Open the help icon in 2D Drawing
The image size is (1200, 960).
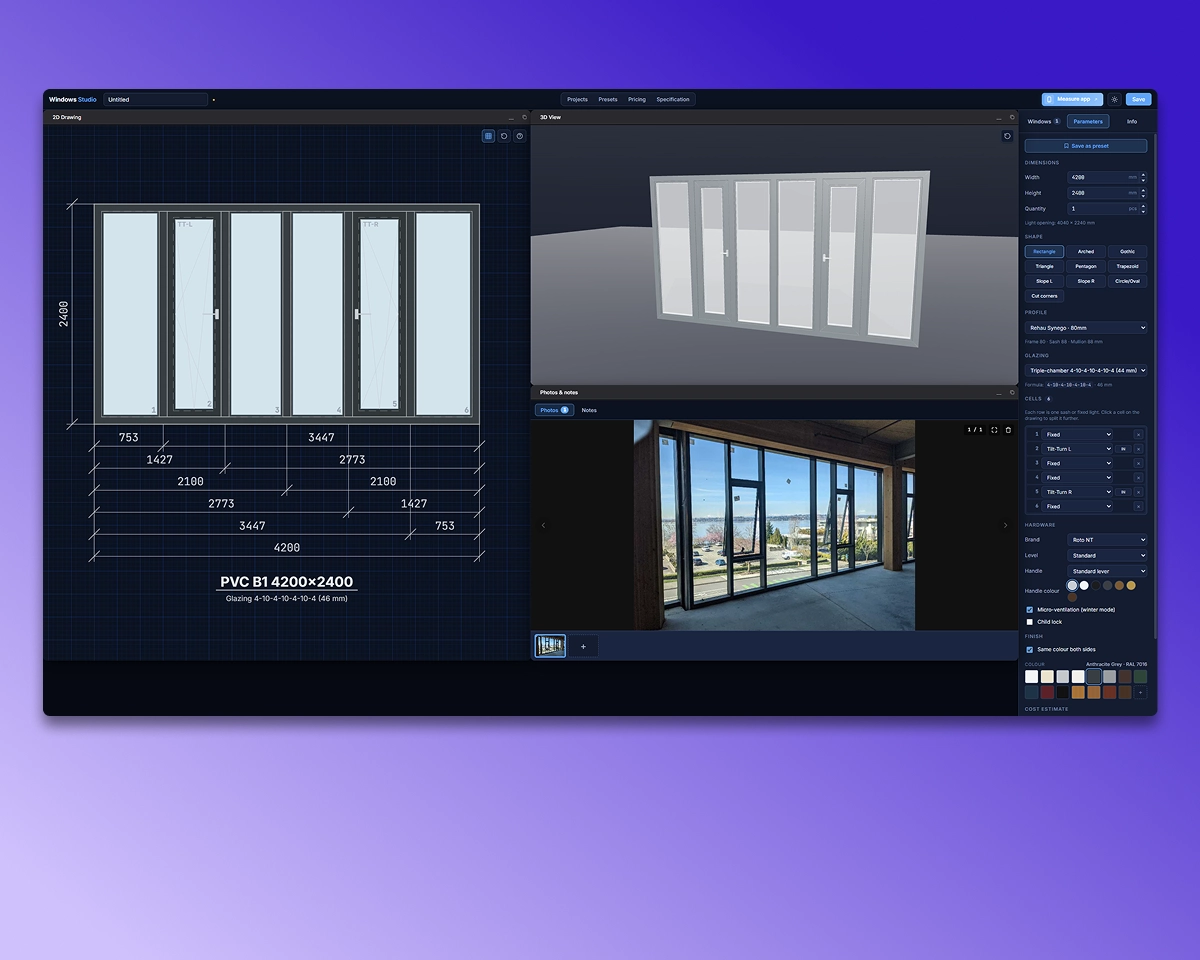(x=520, y=136)
